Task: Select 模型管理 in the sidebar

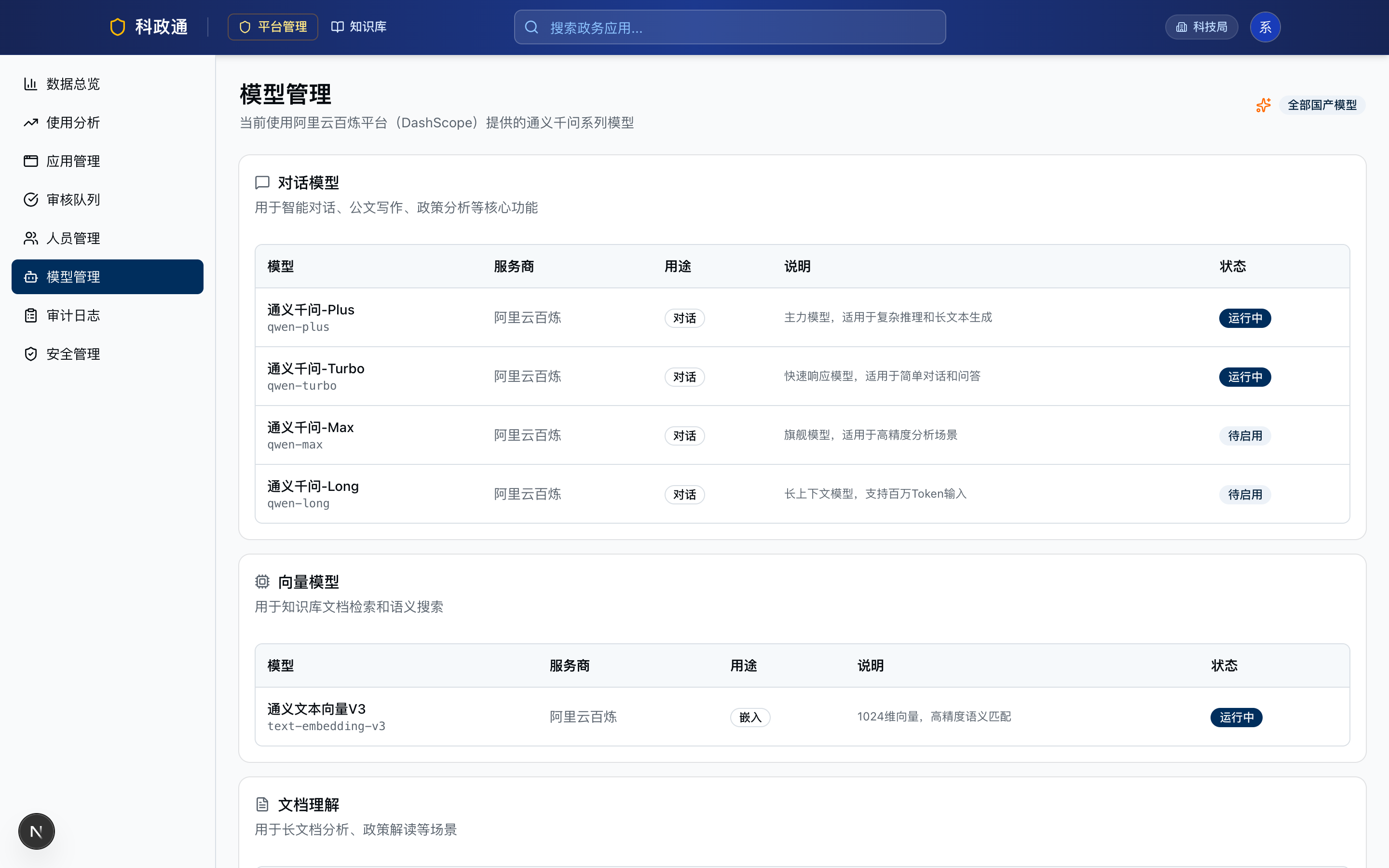Action: pos(108,277)
